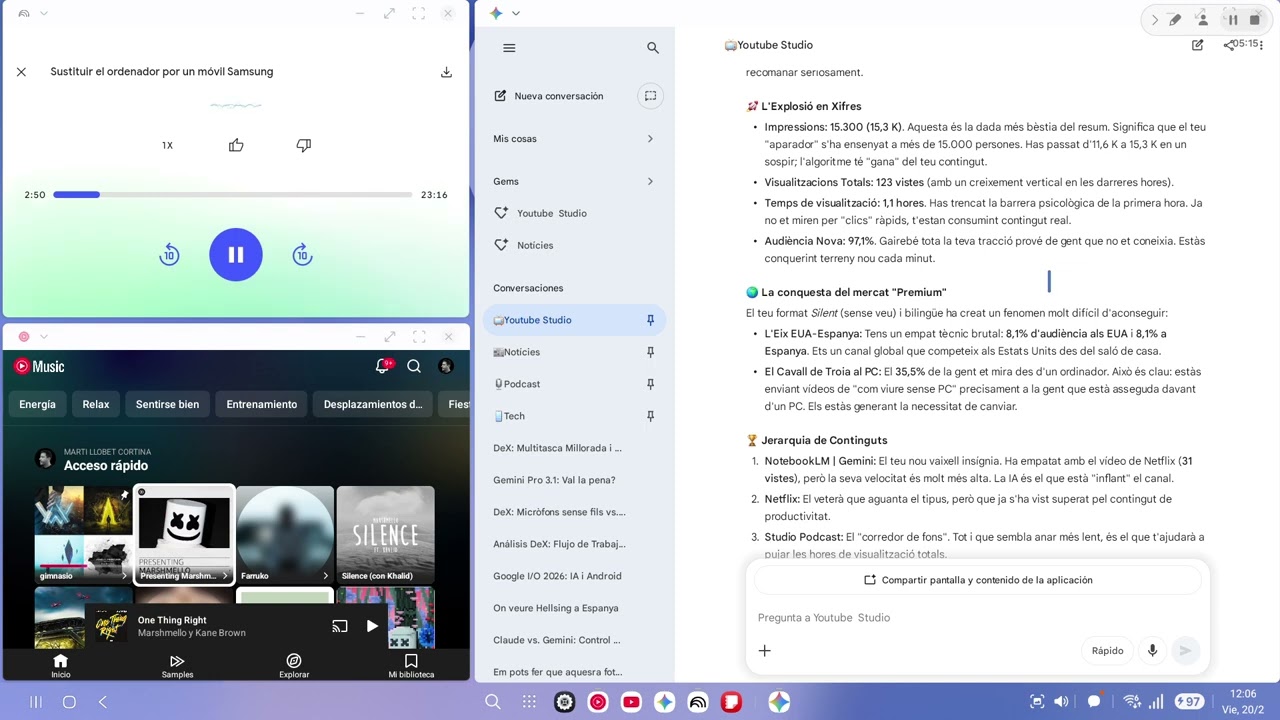
Task: Add attachment with the plus icon
Action: [x=764, y=650]
